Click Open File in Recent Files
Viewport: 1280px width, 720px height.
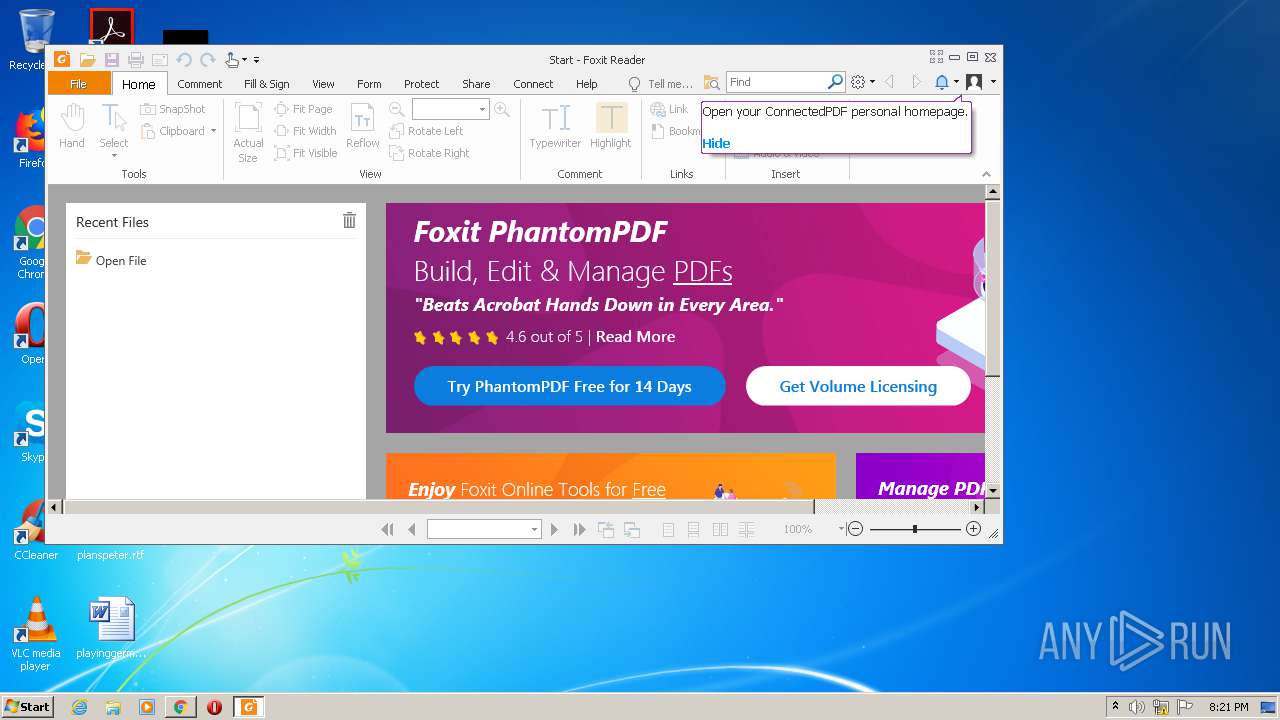point(111,260)
